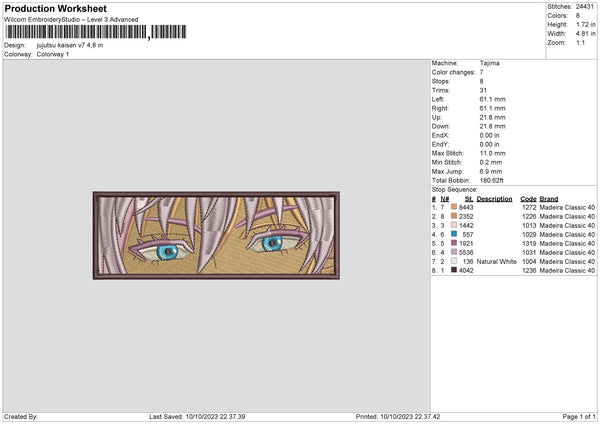Click the Trims value 31
This screenshot has height=424, width=600.
coord(483,90)
